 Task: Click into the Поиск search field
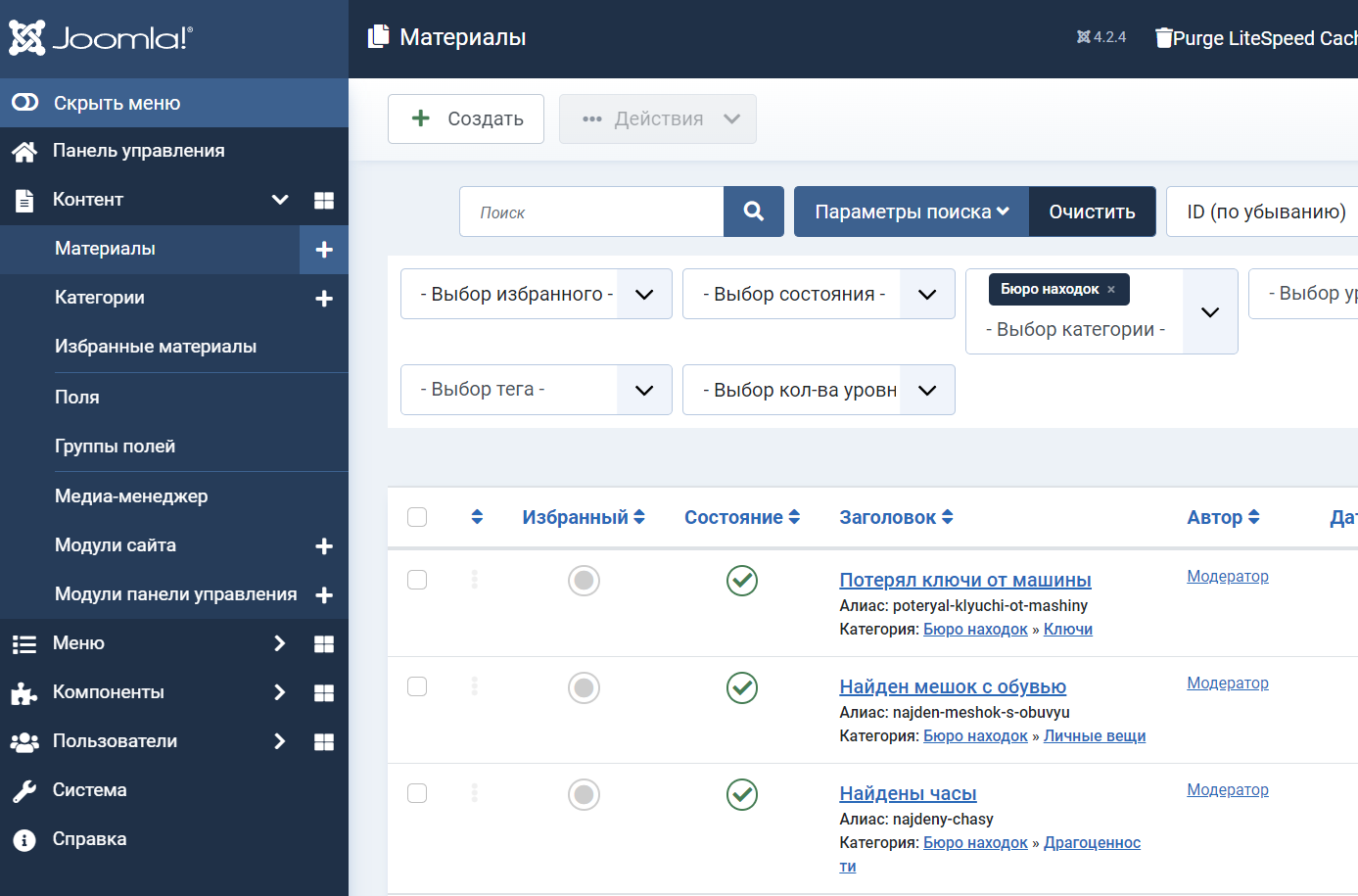pos(591,212)
